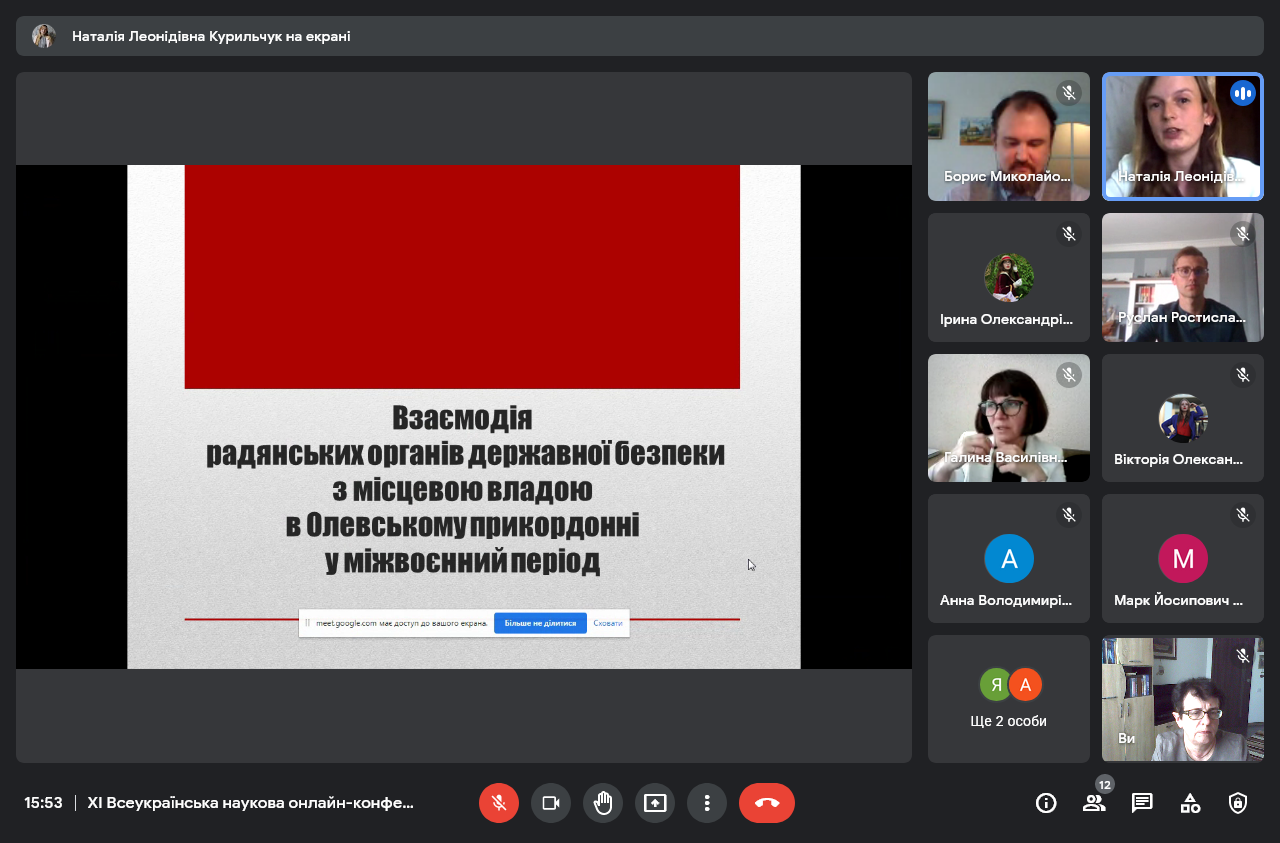Click the muted mic icon on Ірина's tile
This screenshot has height=843, width=1280.
[1069, 234]
